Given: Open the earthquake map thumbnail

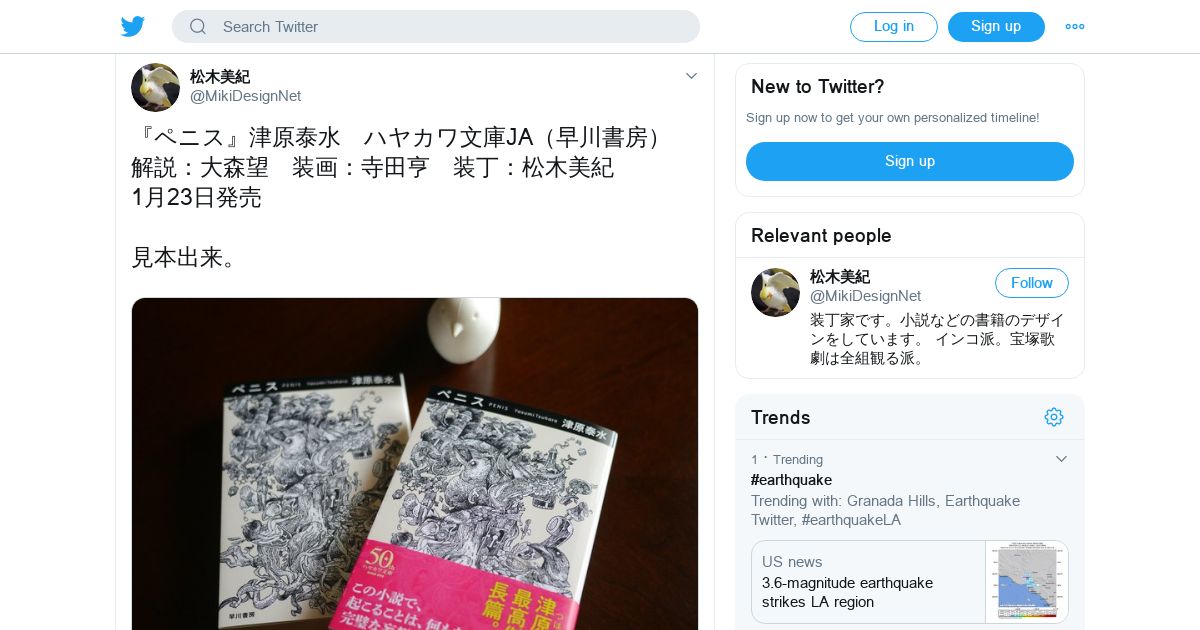Looking at the screenshot, I should coord(1026,582).
